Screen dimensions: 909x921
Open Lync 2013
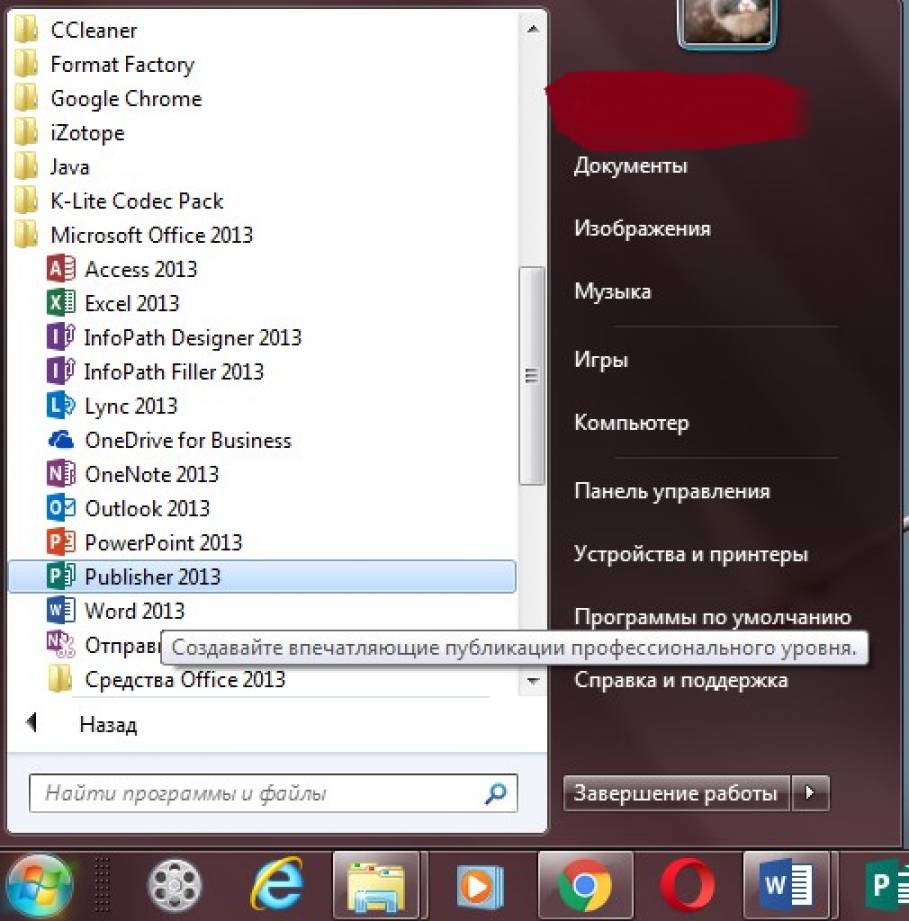pos(130,406)
